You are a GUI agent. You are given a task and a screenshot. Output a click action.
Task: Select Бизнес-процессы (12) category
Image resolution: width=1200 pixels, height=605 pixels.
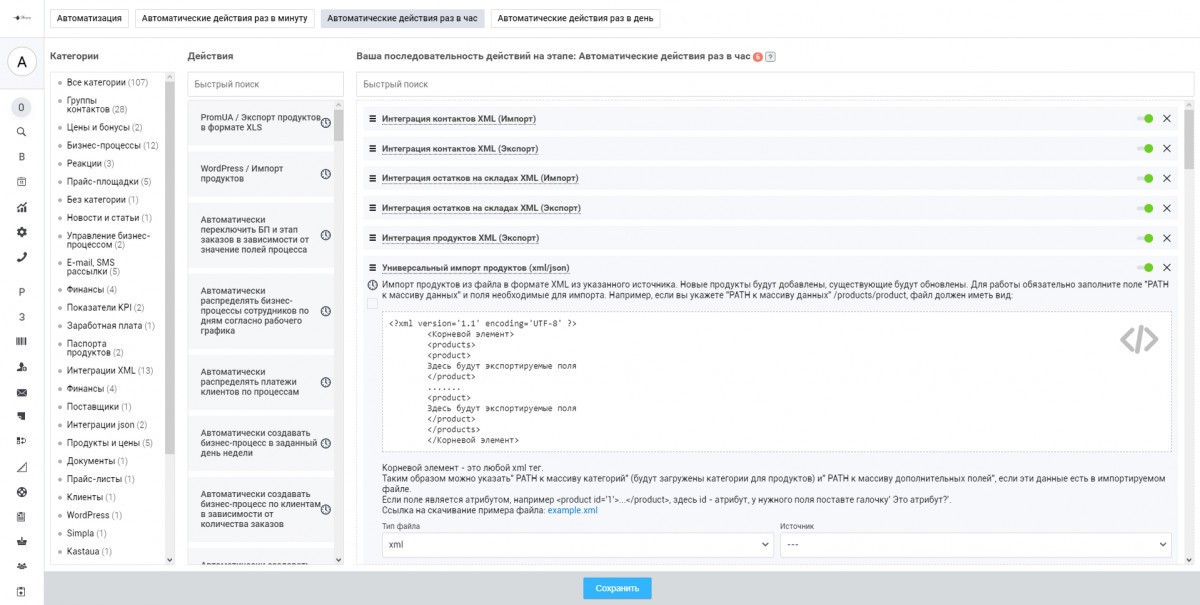[x=112, y=145]
